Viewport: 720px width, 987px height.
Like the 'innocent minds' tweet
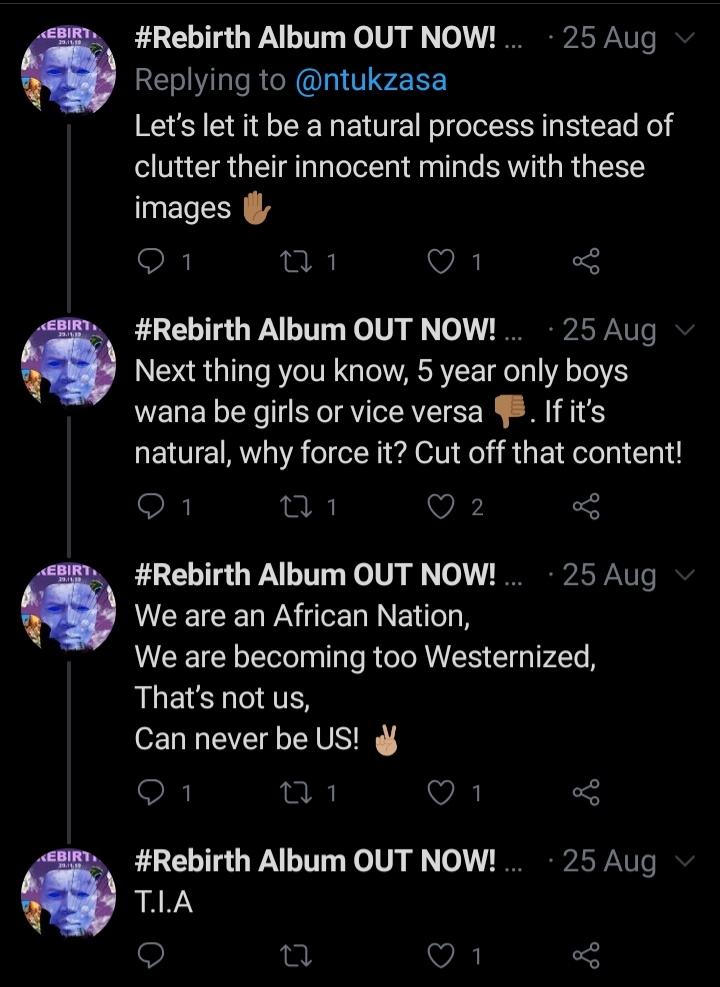coord(441,262)
